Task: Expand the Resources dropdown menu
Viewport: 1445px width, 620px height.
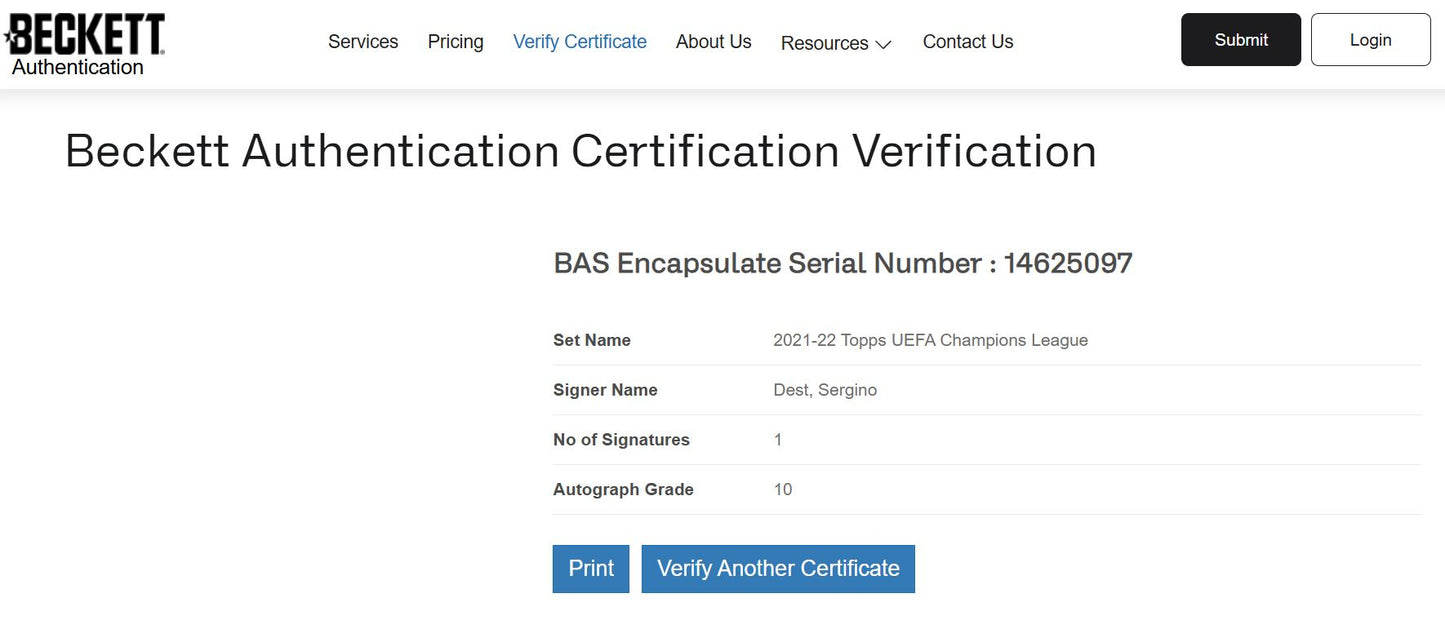Action: 824,43
